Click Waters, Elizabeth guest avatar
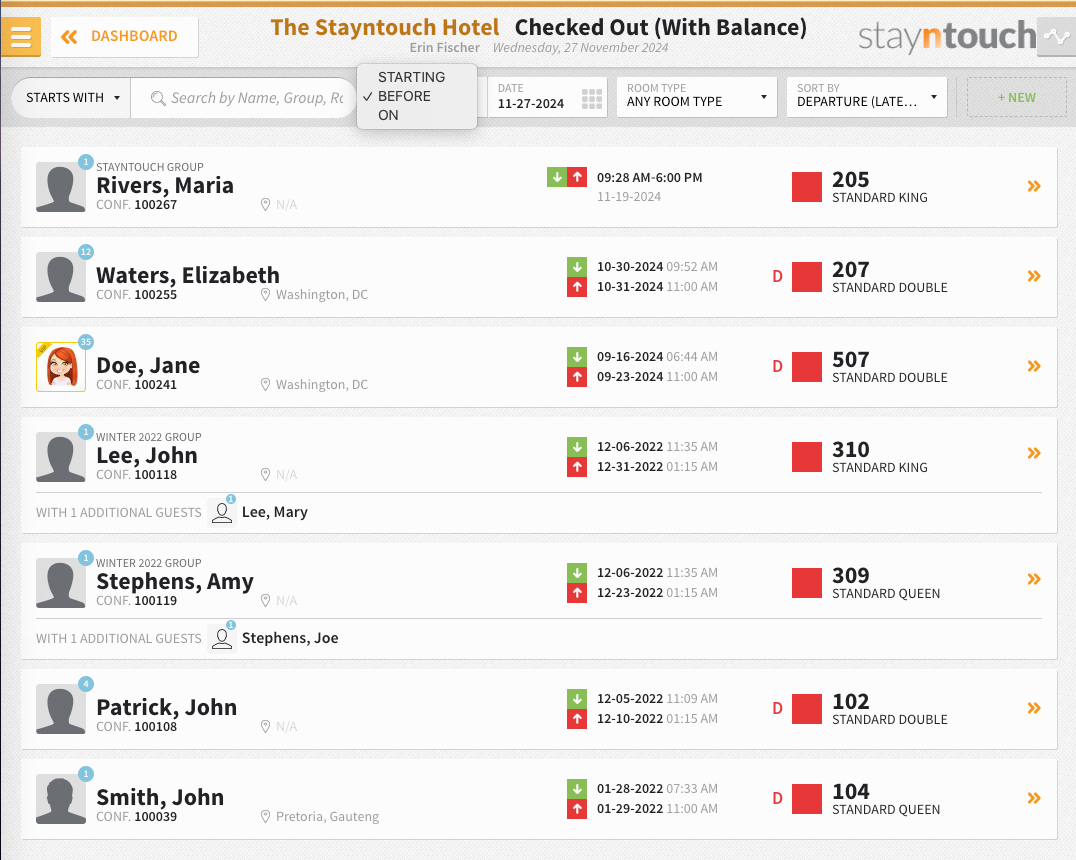Image resolution: width=1076 pixels, height=860 pixels. (x=60, y=277)
